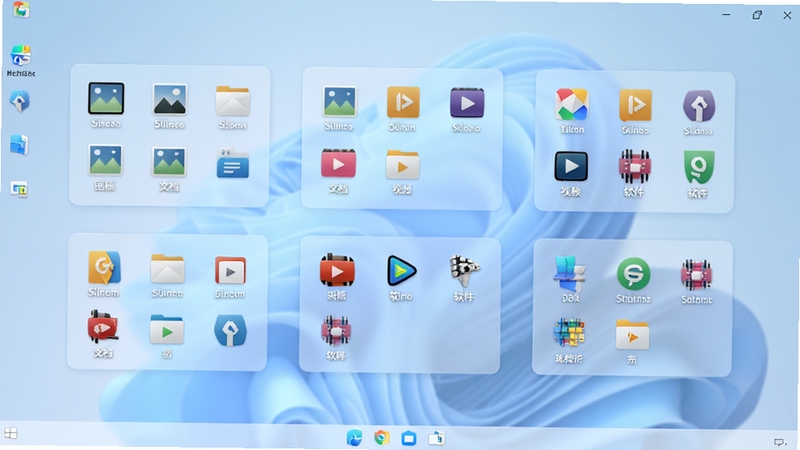800x450 pixels.
Task: Open the Windows Start button
Action: coord(11,434)
